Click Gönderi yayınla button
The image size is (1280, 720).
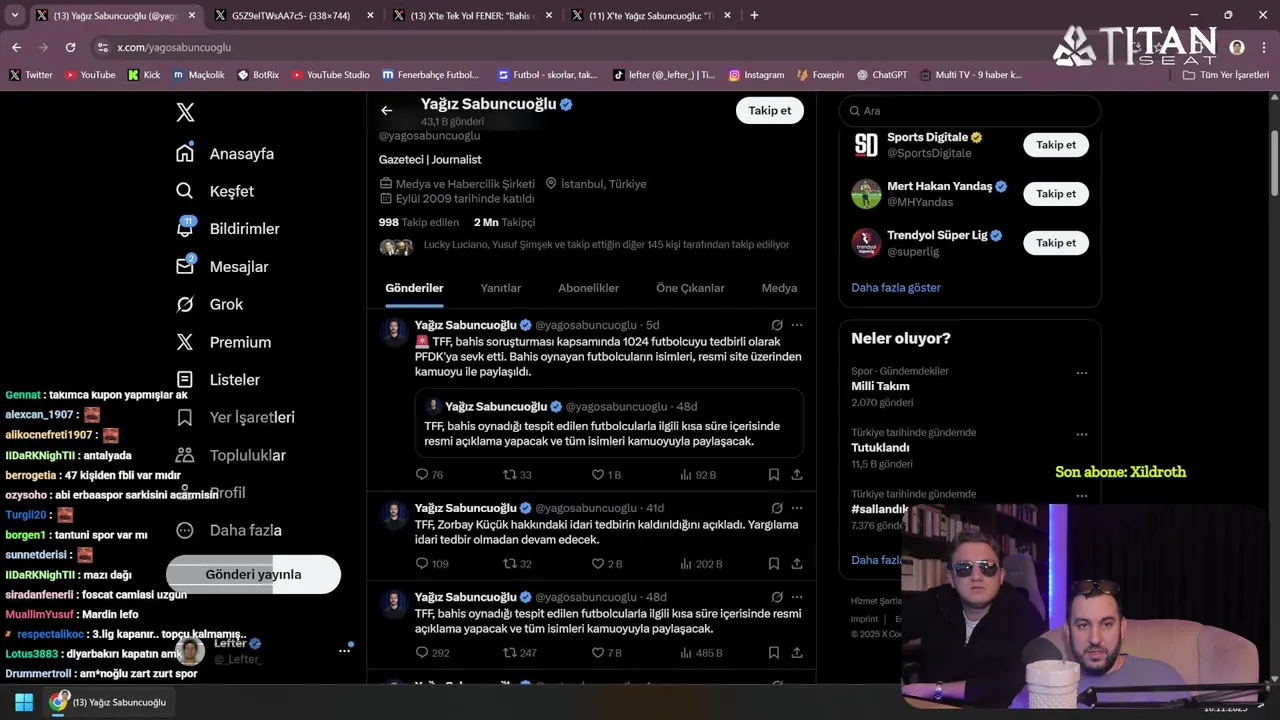tap(253, 574)
